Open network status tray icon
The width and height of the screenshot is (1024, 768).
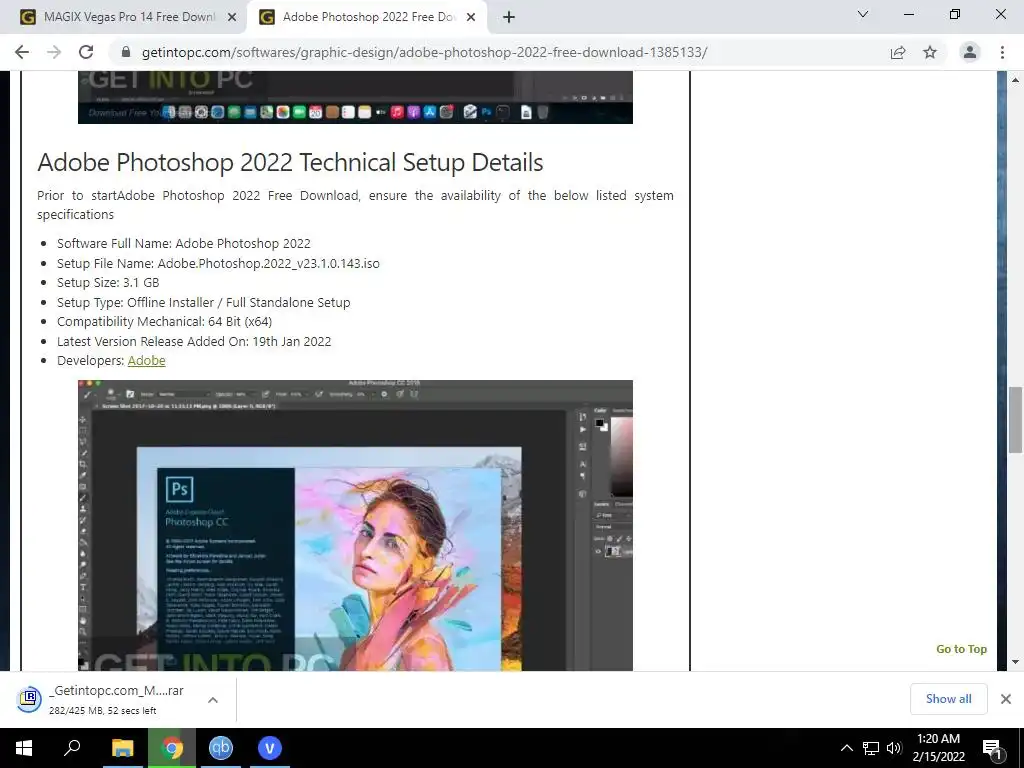(x=871, y=748)
